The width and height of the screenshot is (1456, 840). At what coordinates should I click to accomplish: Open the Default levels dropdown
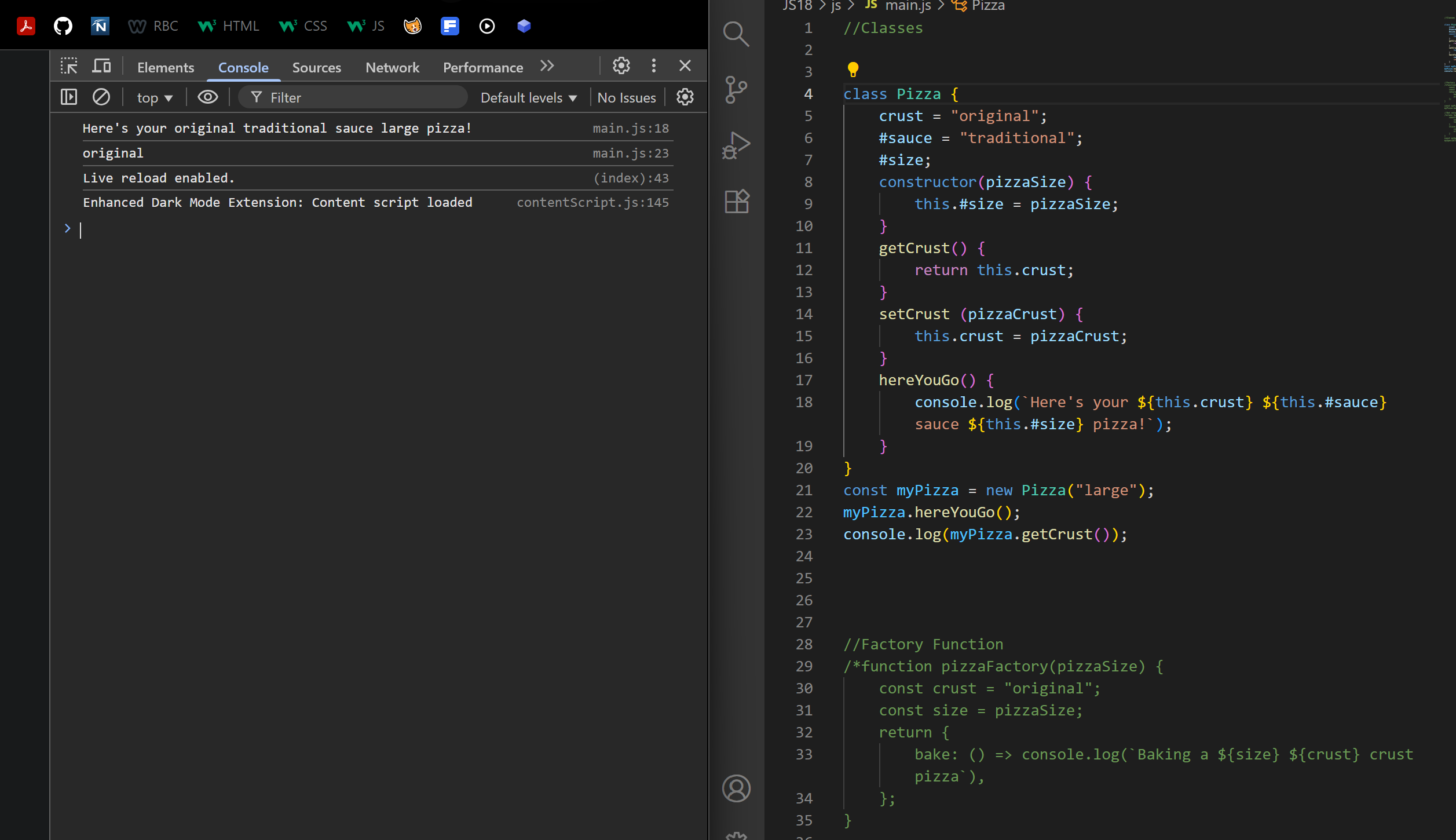528,97
